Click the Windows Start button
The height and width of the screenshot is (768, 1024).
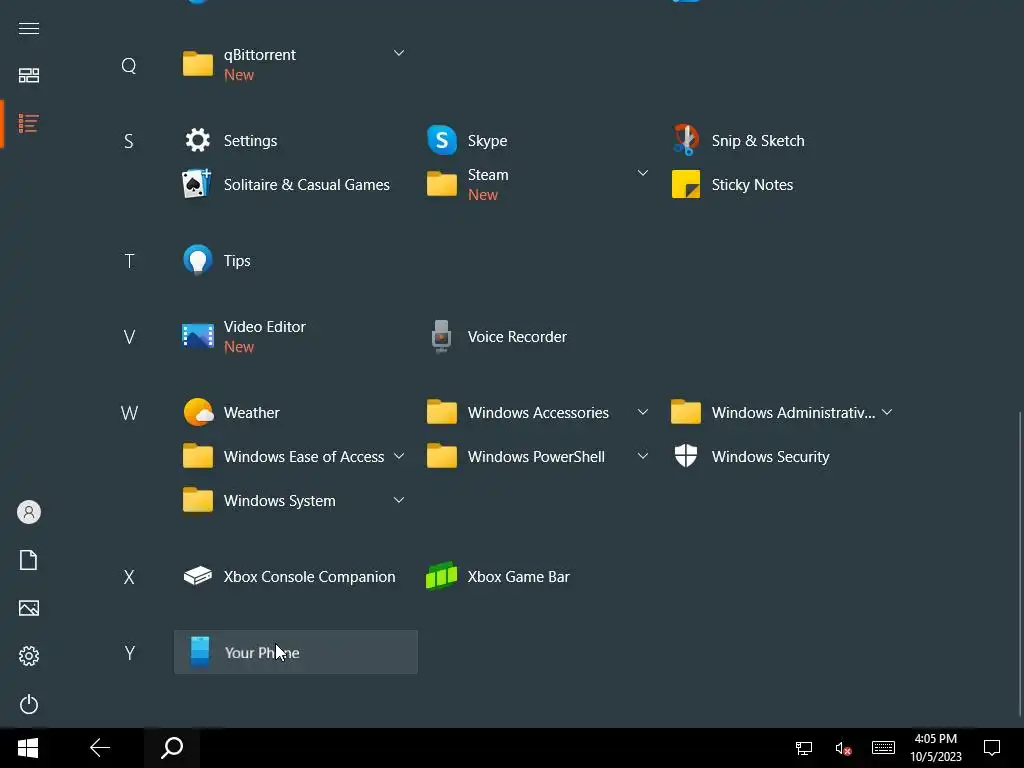[x=28, y=748]
